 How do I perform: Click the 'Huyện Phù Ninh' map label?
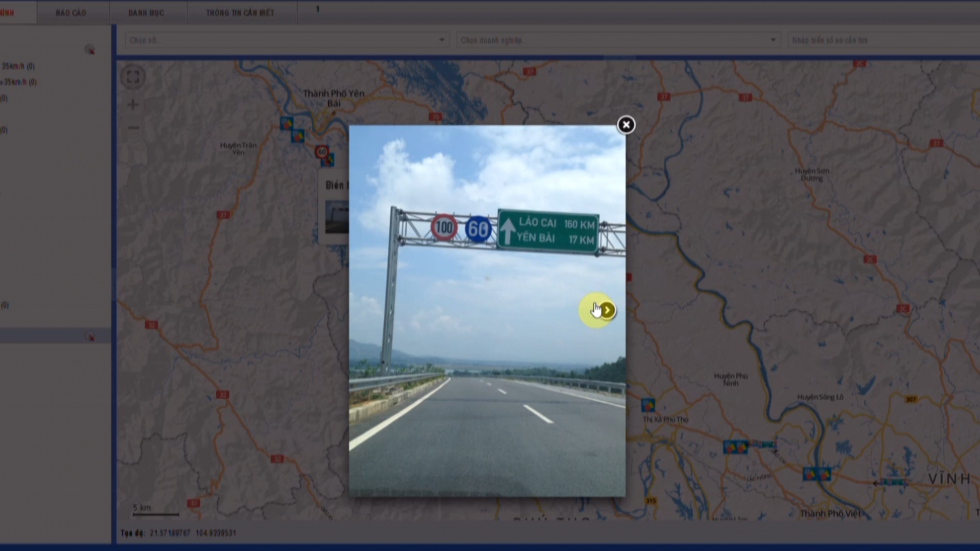tap(731, 379)
